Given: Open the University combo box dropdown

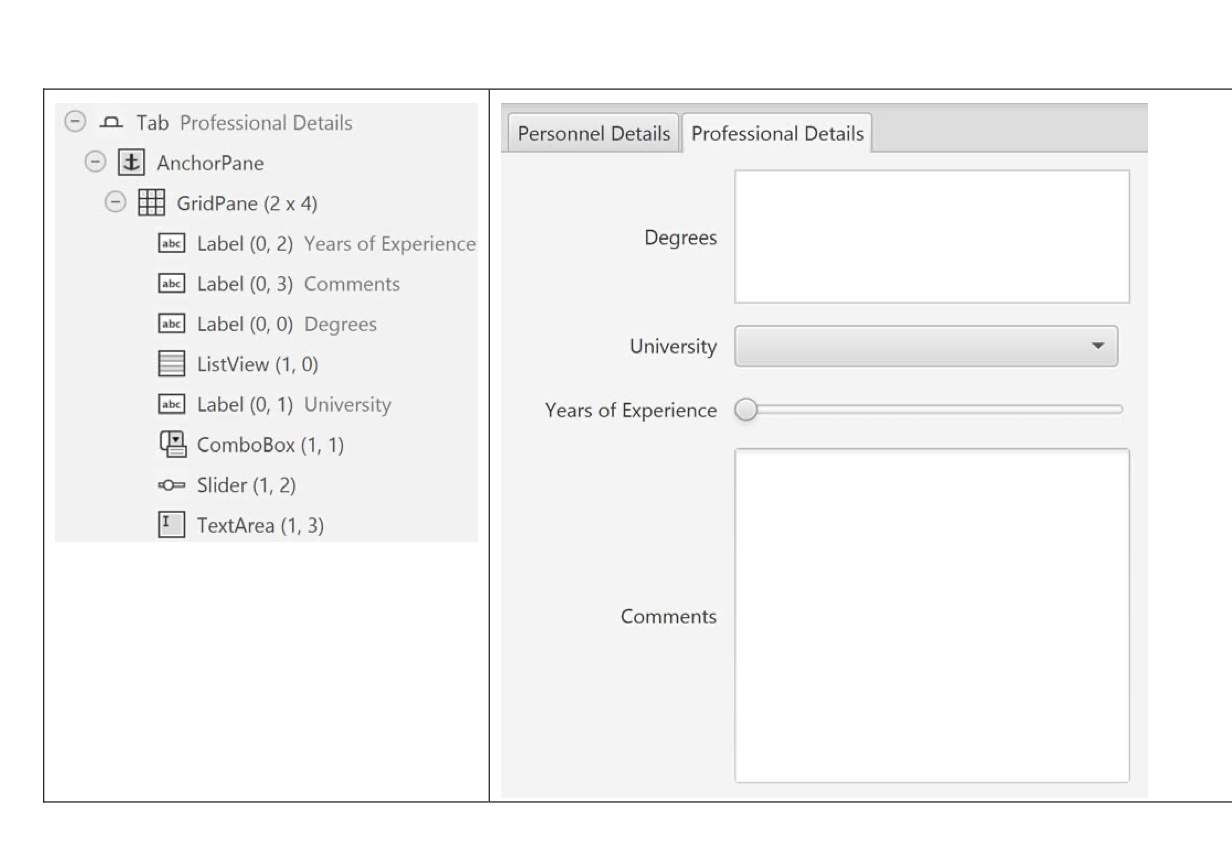Looking at the screenshot, I should (1097, 346).
